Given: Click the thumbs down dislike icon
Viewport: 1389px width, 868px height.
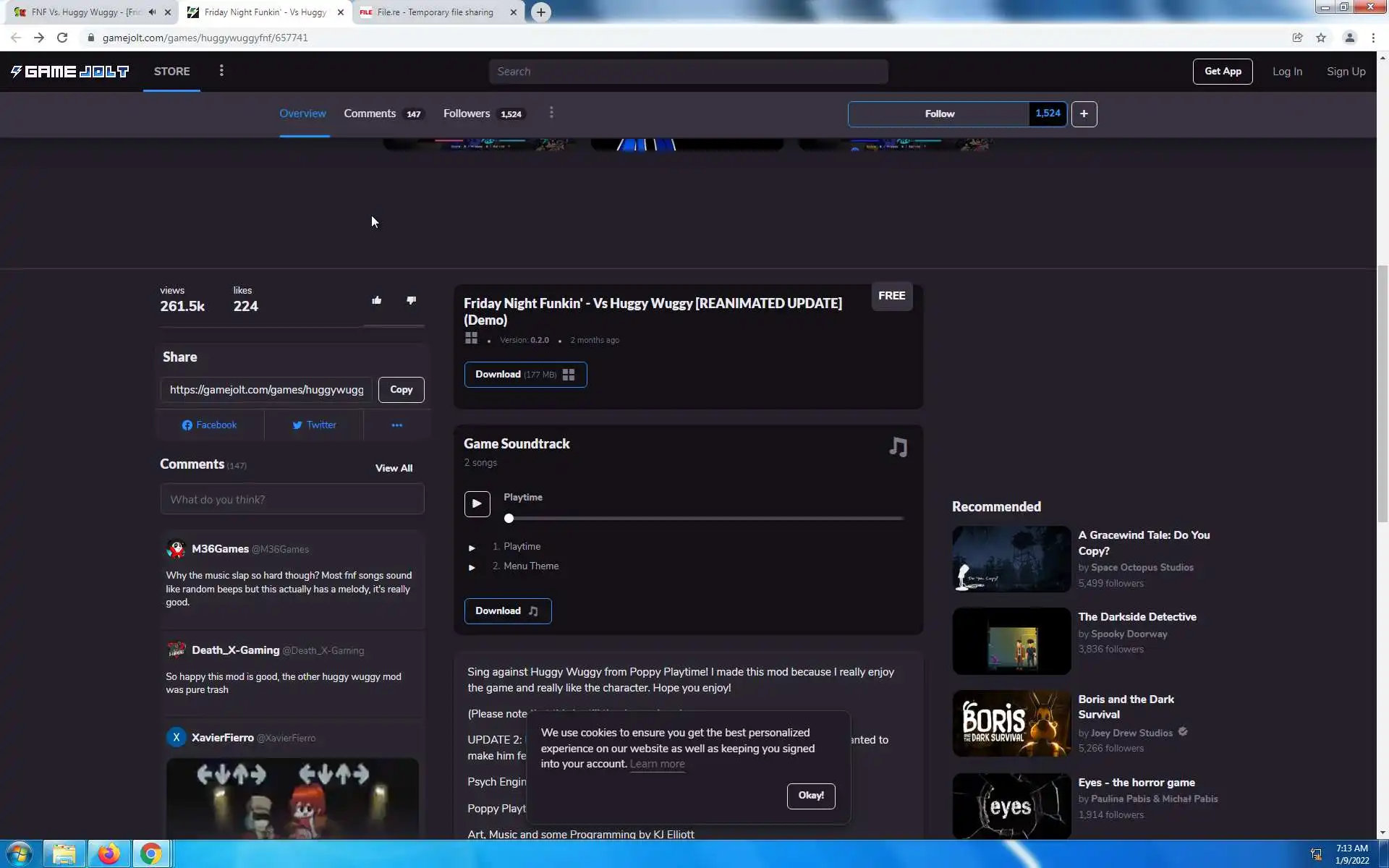Looking at the screenshot, I should pyautogui.click(x=411, y=300).
